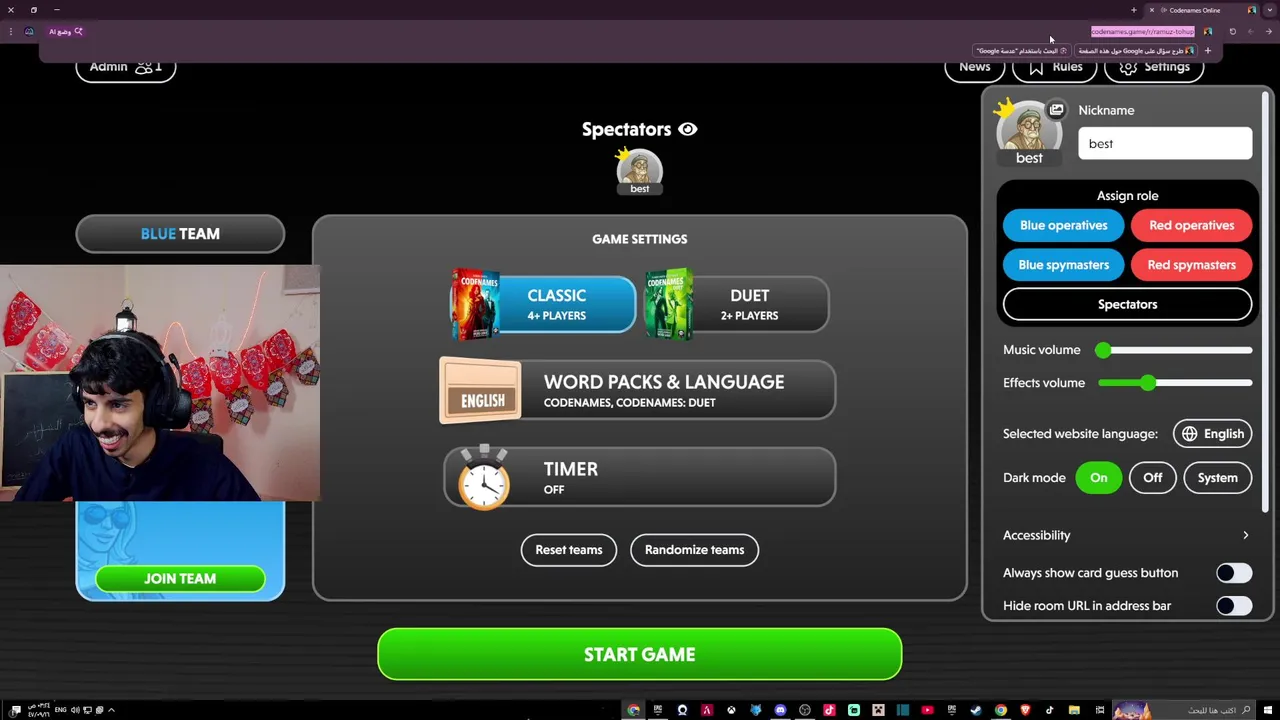The image size is (1280, 720).
Task: Select Duet 2+ players mode
Action: pos(737,305)
